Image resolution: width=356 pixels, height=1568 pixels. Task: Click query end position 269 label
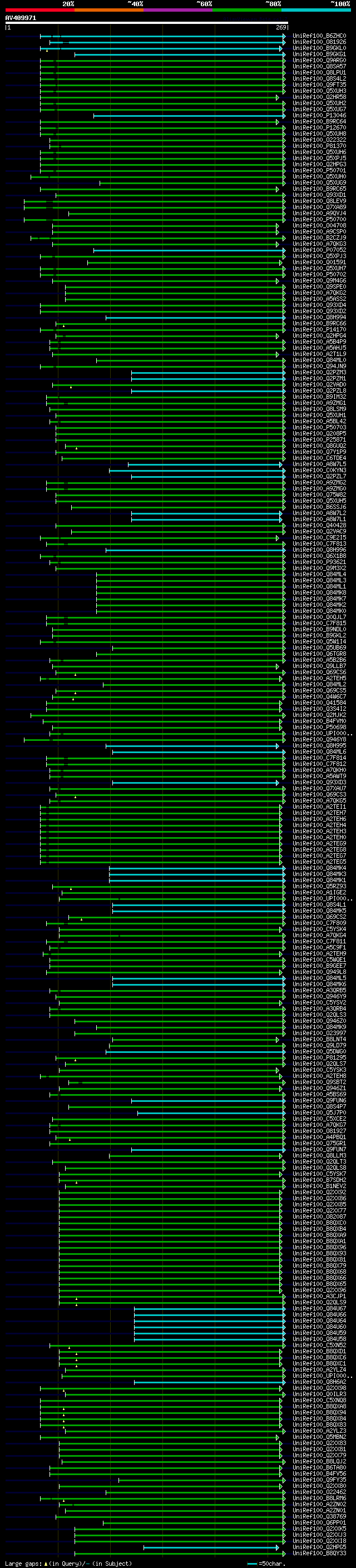(x=281, y=27)
